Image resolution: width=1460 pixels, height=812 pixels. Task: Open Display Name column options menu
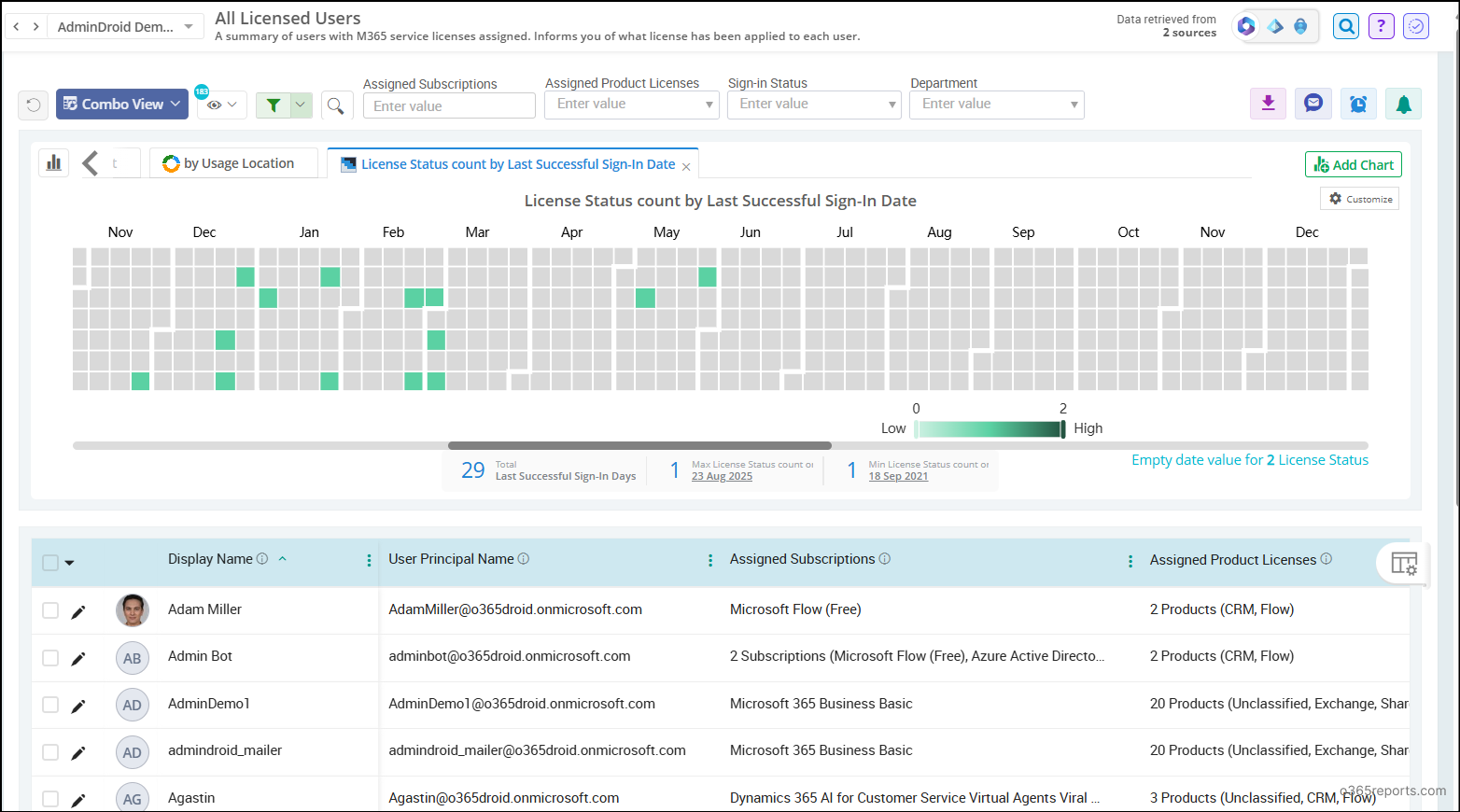(369, 560)
